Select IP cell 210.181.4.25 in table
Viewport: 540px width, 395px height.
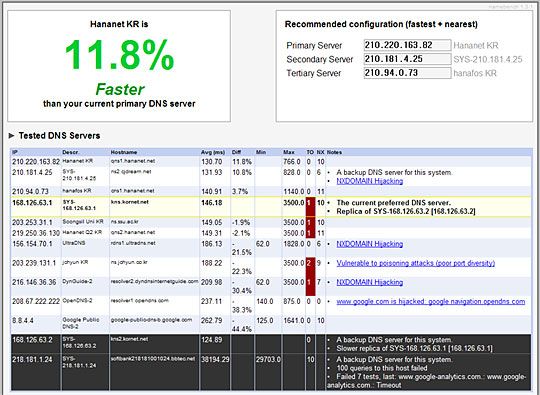click(32, 172)
